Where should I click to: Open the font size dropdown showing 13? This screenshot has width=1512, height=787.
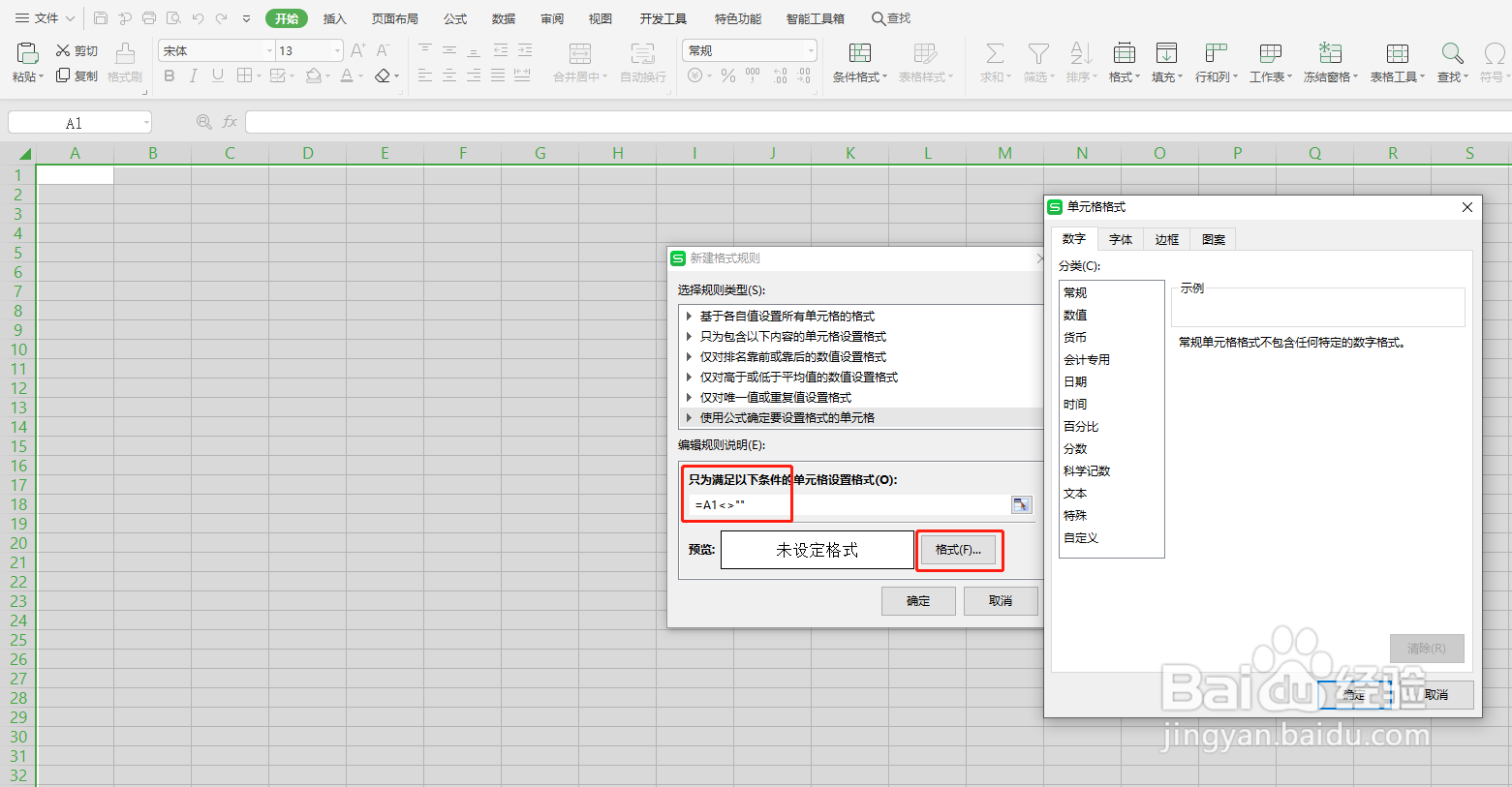[x=337, y=50]
